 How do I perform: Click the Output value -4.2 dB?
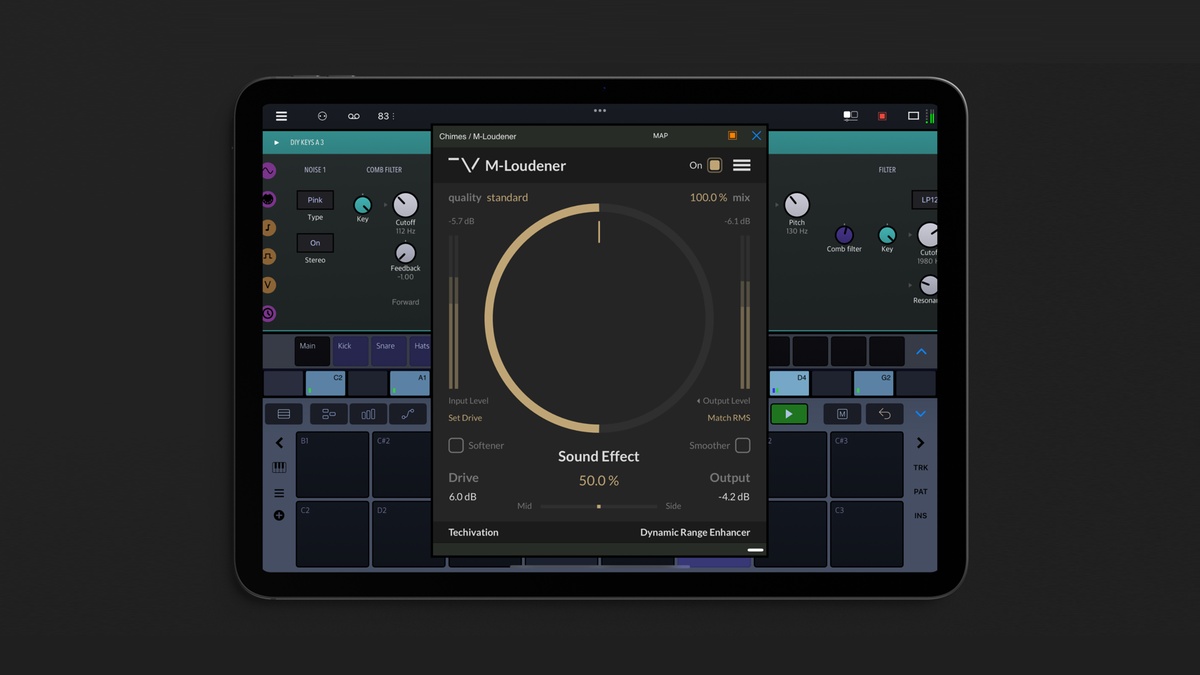733,497
